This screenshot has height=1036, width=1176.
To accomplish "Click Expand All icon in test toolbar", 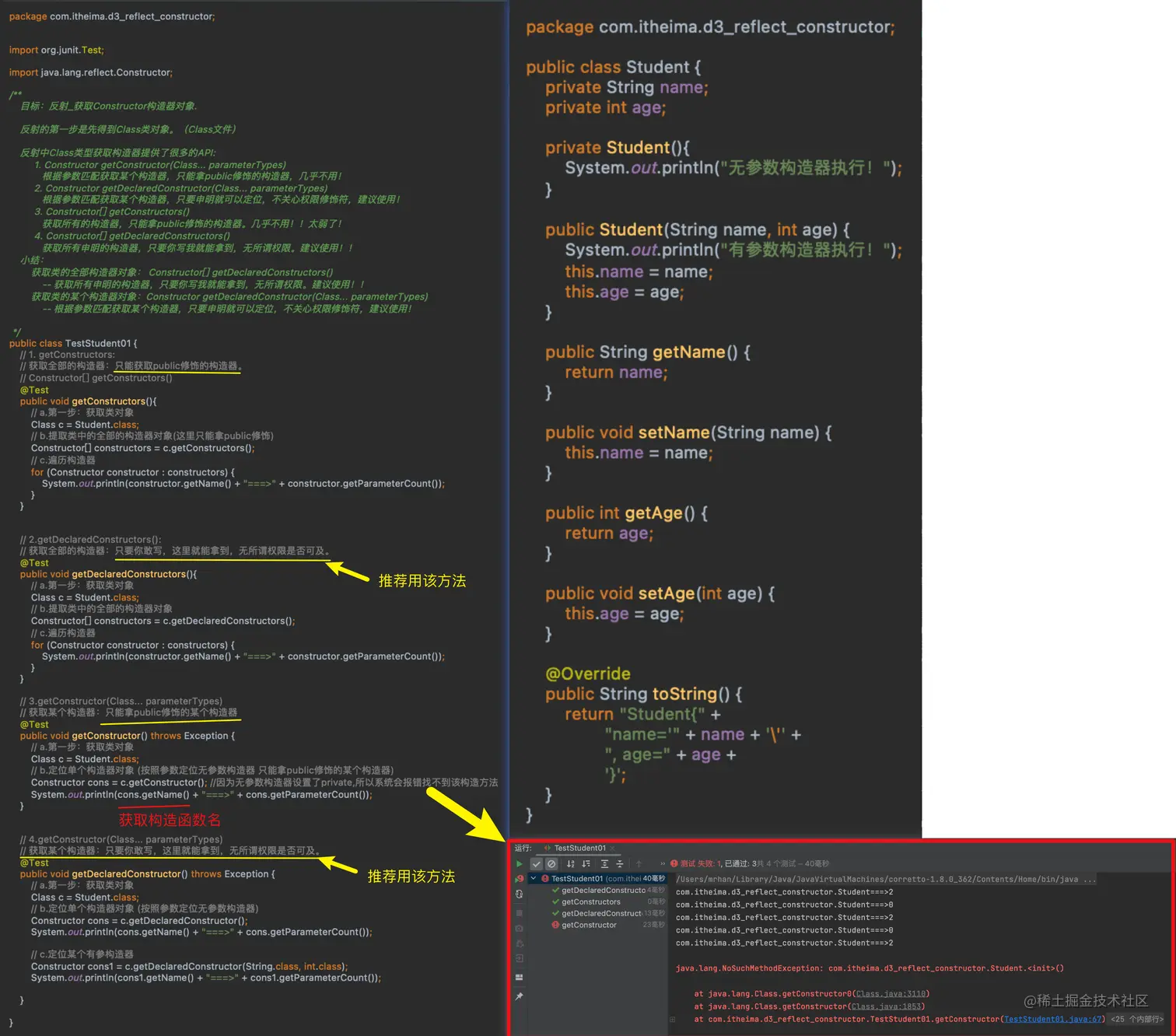I will pos(604,863).
